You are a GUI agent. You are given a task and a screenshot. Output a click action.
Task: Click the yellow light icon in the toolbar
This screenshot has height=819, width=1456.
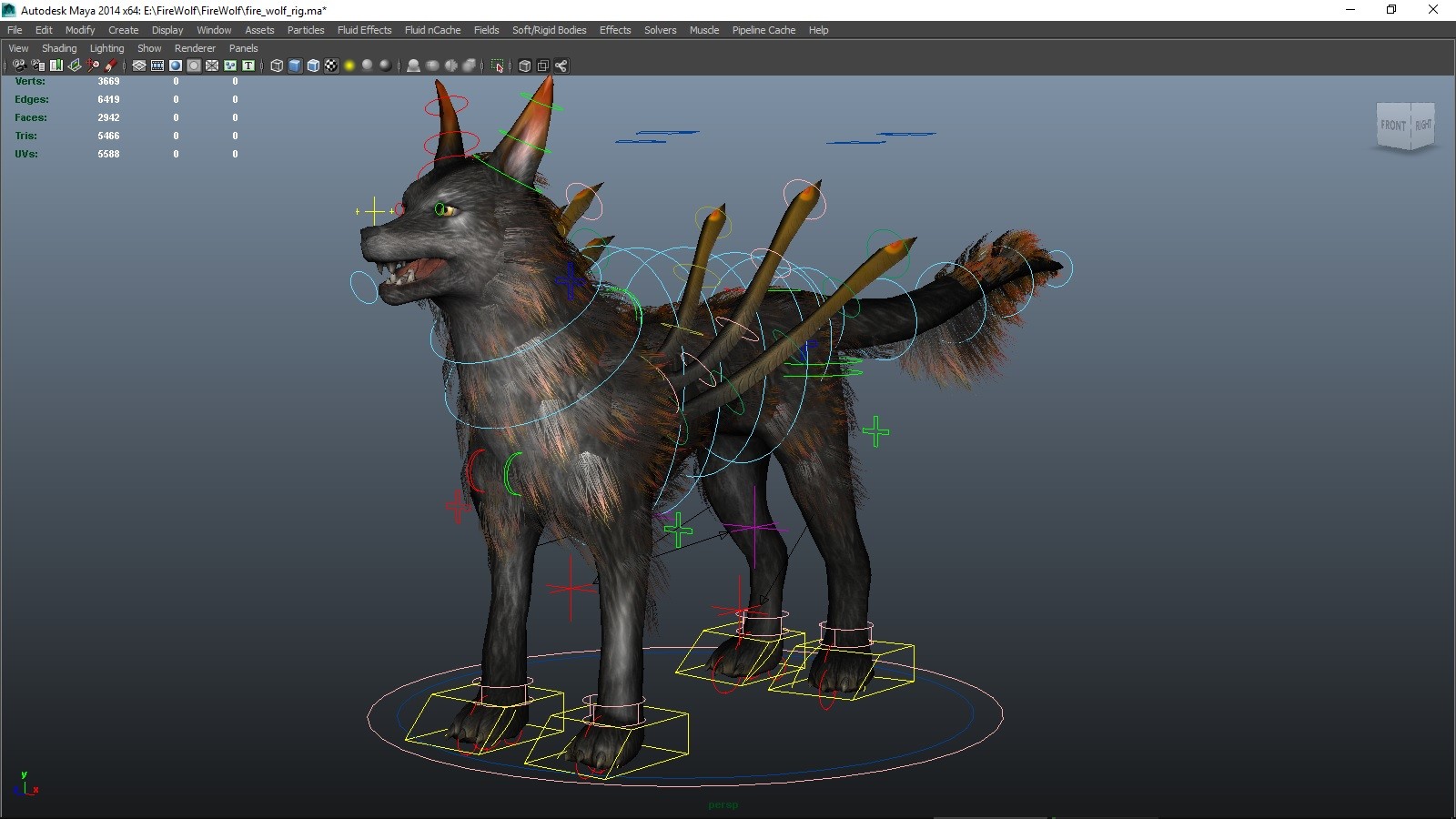[349, 66]
